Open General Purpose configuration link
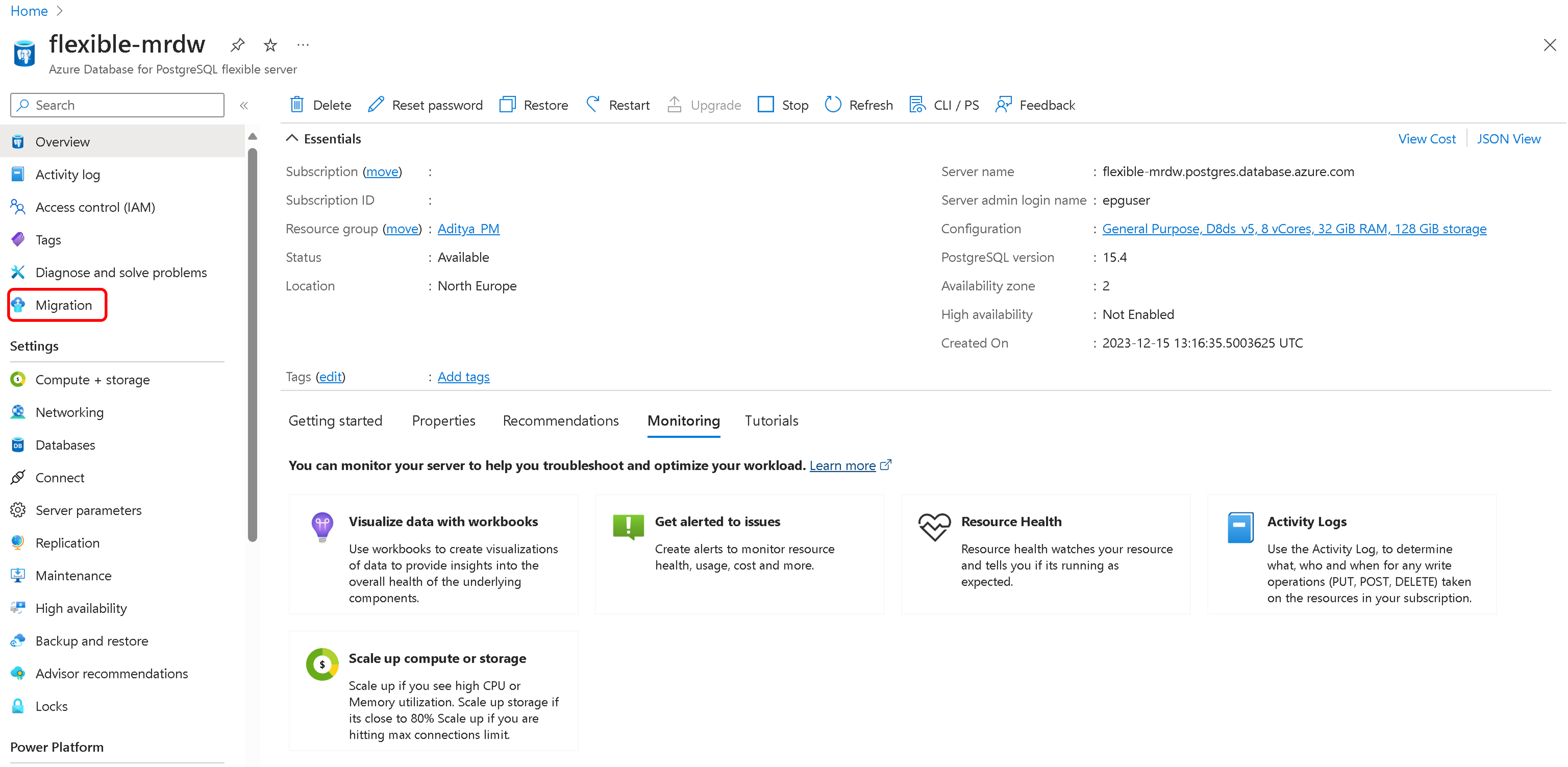 click(x=1294, y=228)
